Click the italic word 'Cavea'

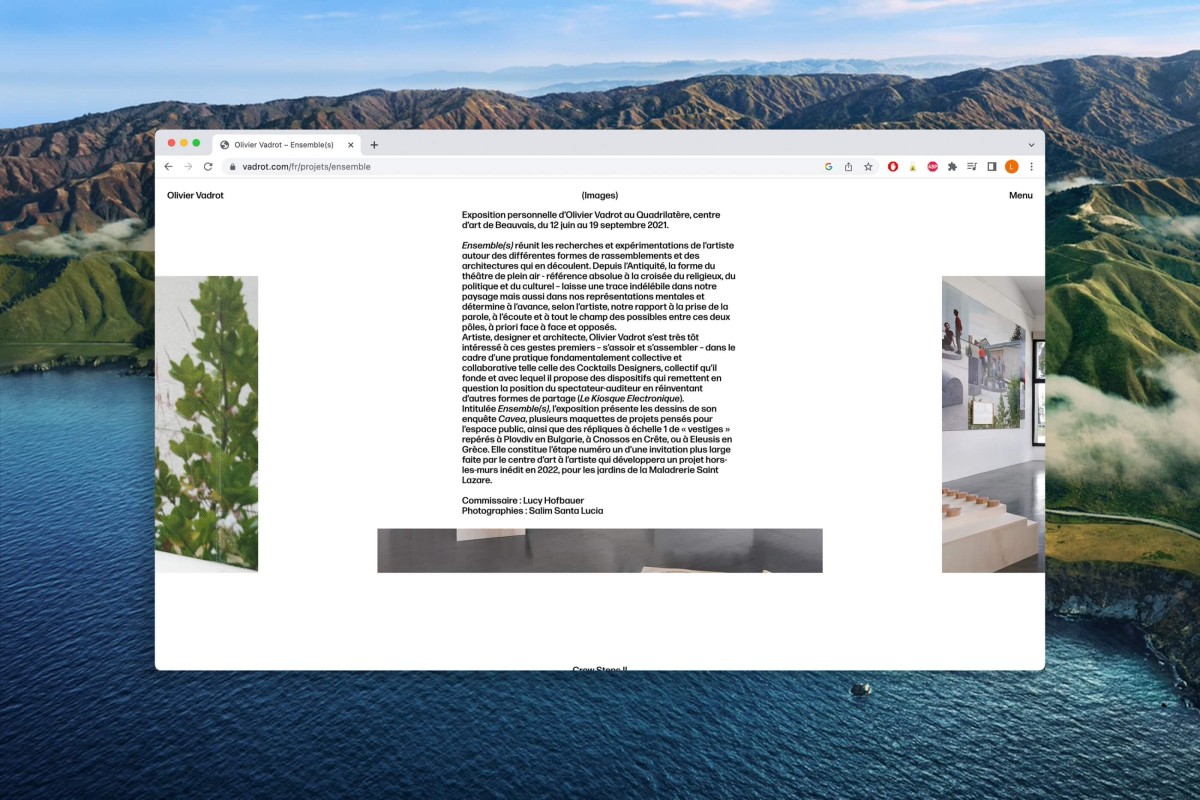pos(512,420)
